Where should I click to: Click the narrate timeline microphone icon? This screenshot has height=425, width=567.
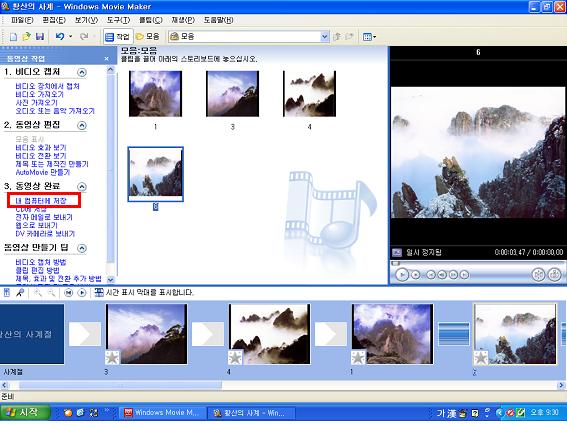[x=20, y=293]
